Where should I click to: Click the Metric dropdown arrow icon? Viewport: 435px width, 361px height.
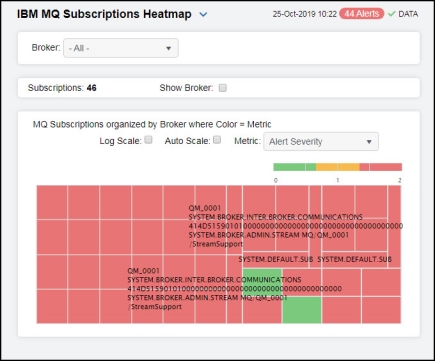coord(369,142)
